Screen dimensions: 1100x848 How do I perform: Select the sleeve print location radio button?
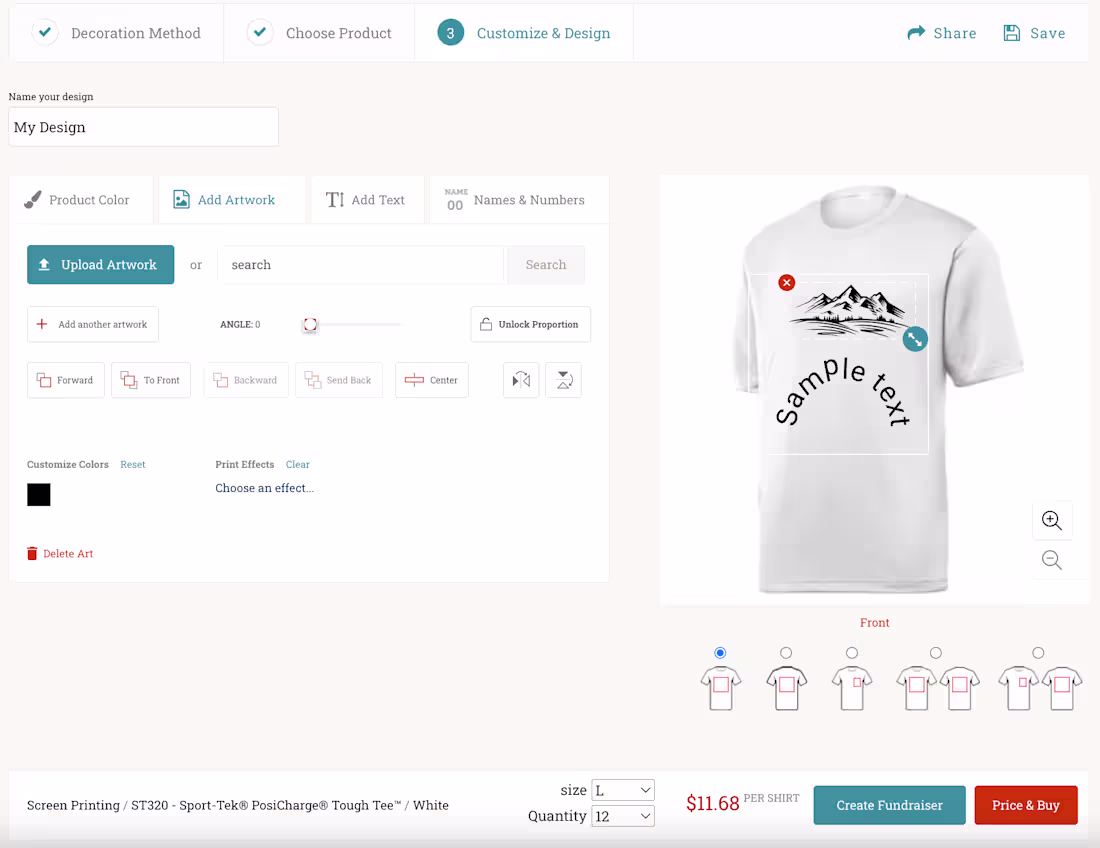click(852, 652)
